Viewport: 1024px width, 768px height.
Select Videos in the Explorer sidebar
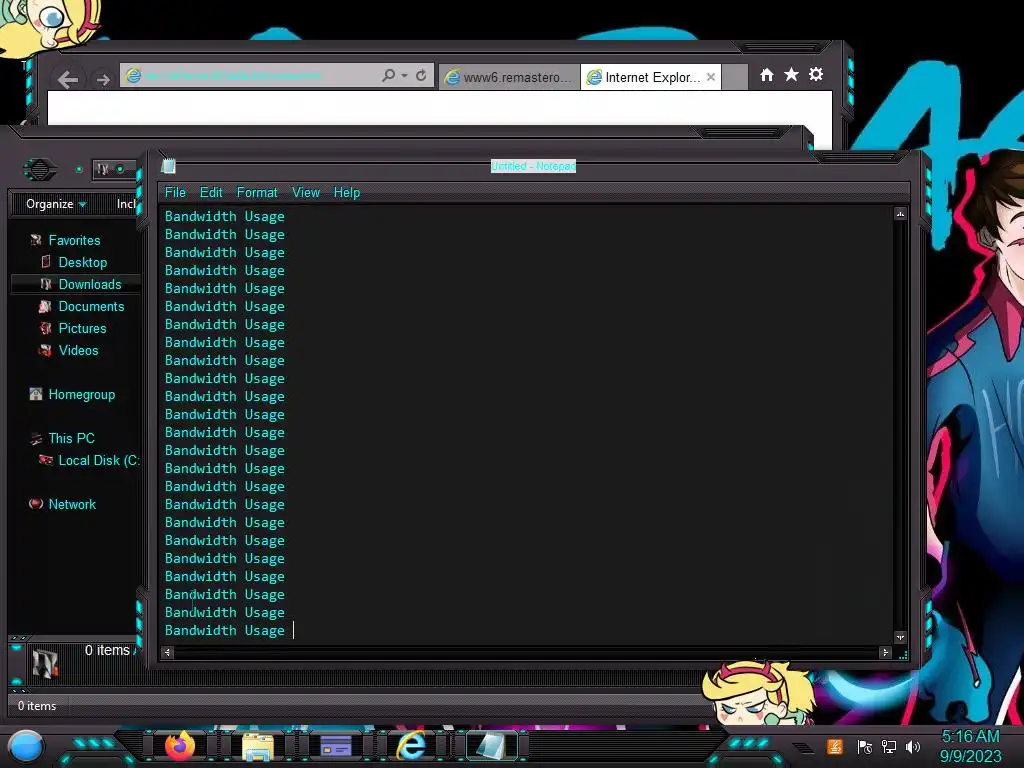(x=78, y=350)
